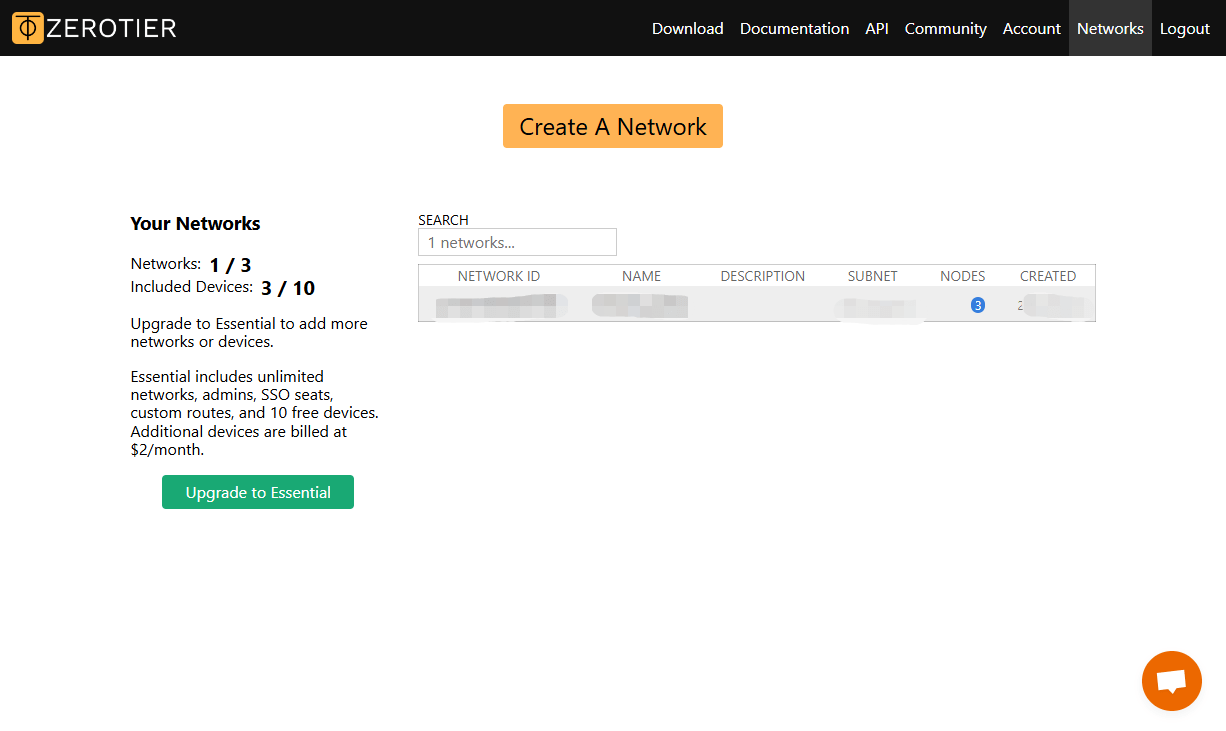Log out using the Logout link
This screenshot has width=1226, height=731.
(x=1185, y=28)
